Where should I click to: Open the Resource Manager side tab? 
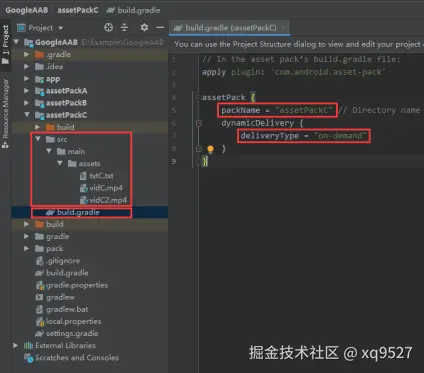5,113
